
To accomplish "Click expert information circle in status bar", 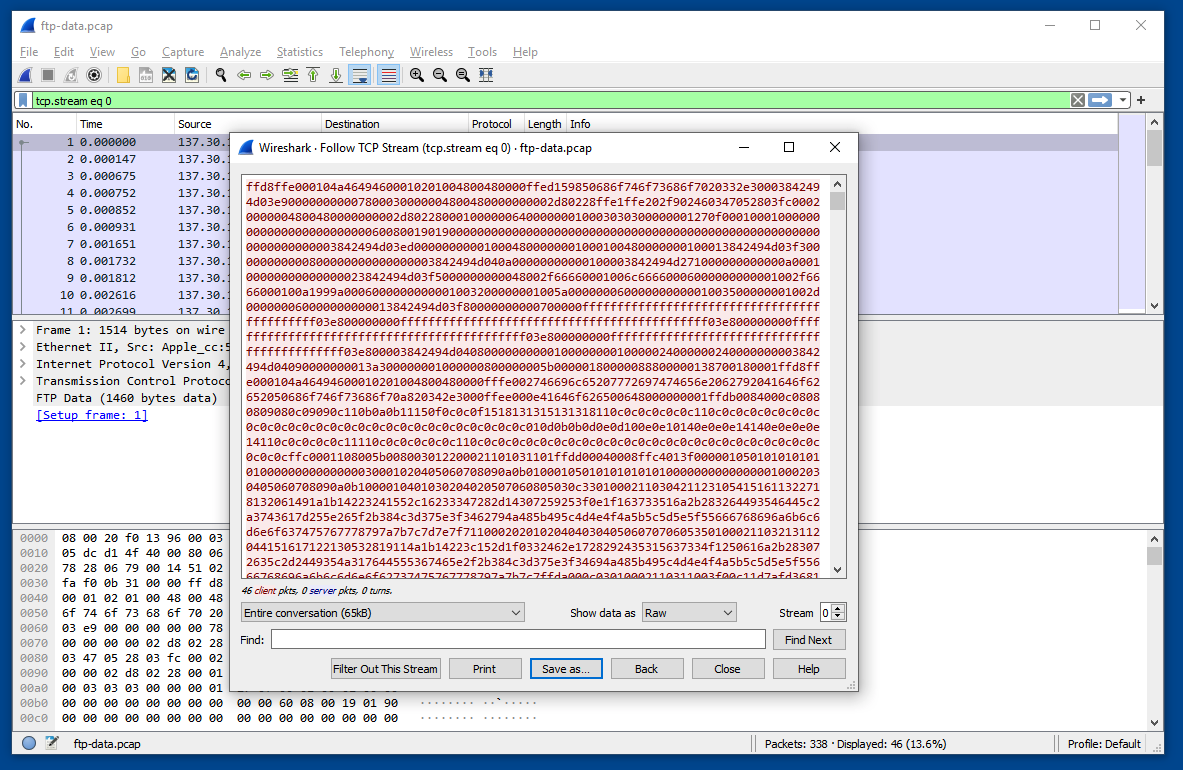I will click(29, 743).
